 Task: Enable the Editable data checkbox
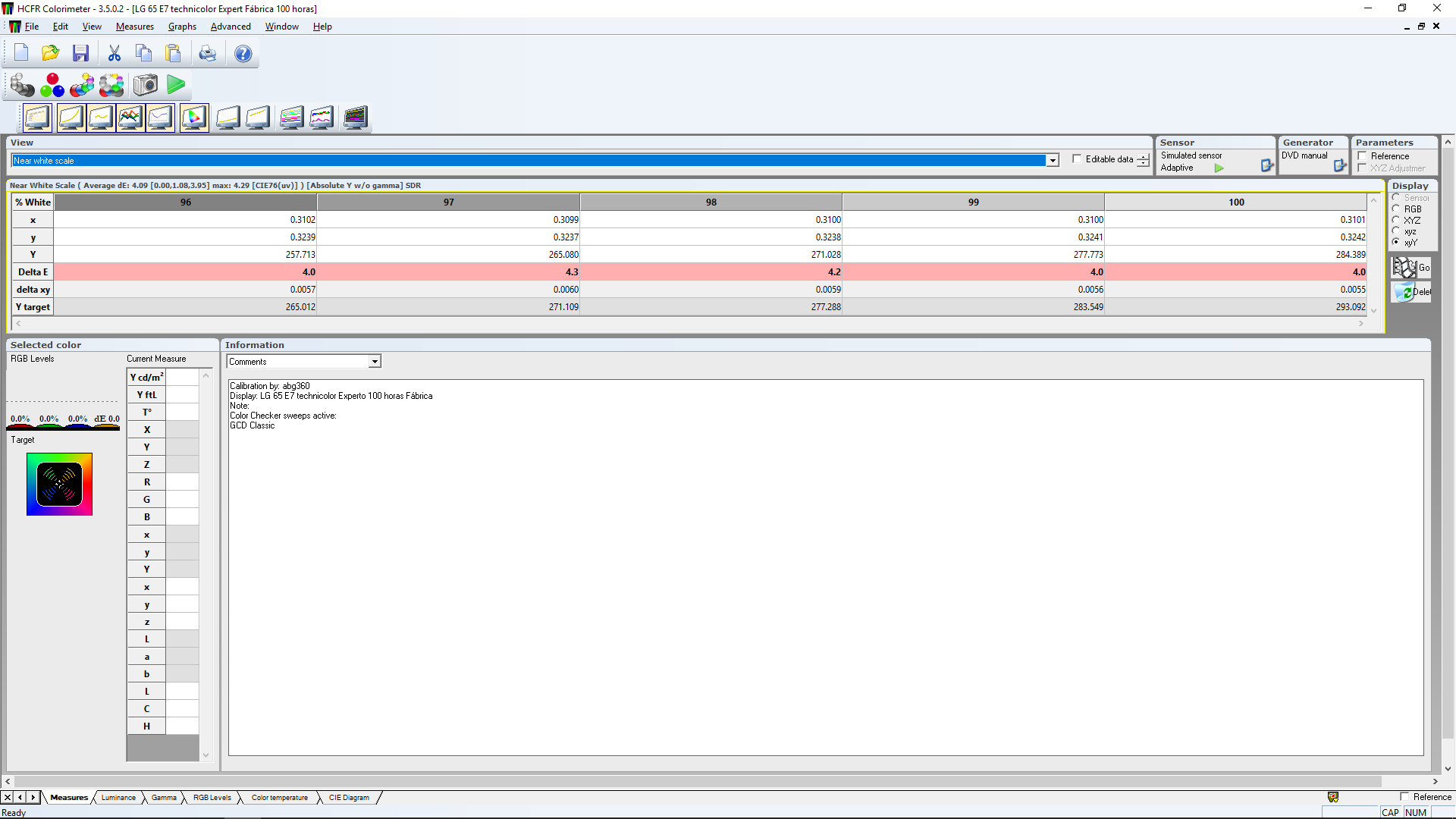pos(1077,159)
